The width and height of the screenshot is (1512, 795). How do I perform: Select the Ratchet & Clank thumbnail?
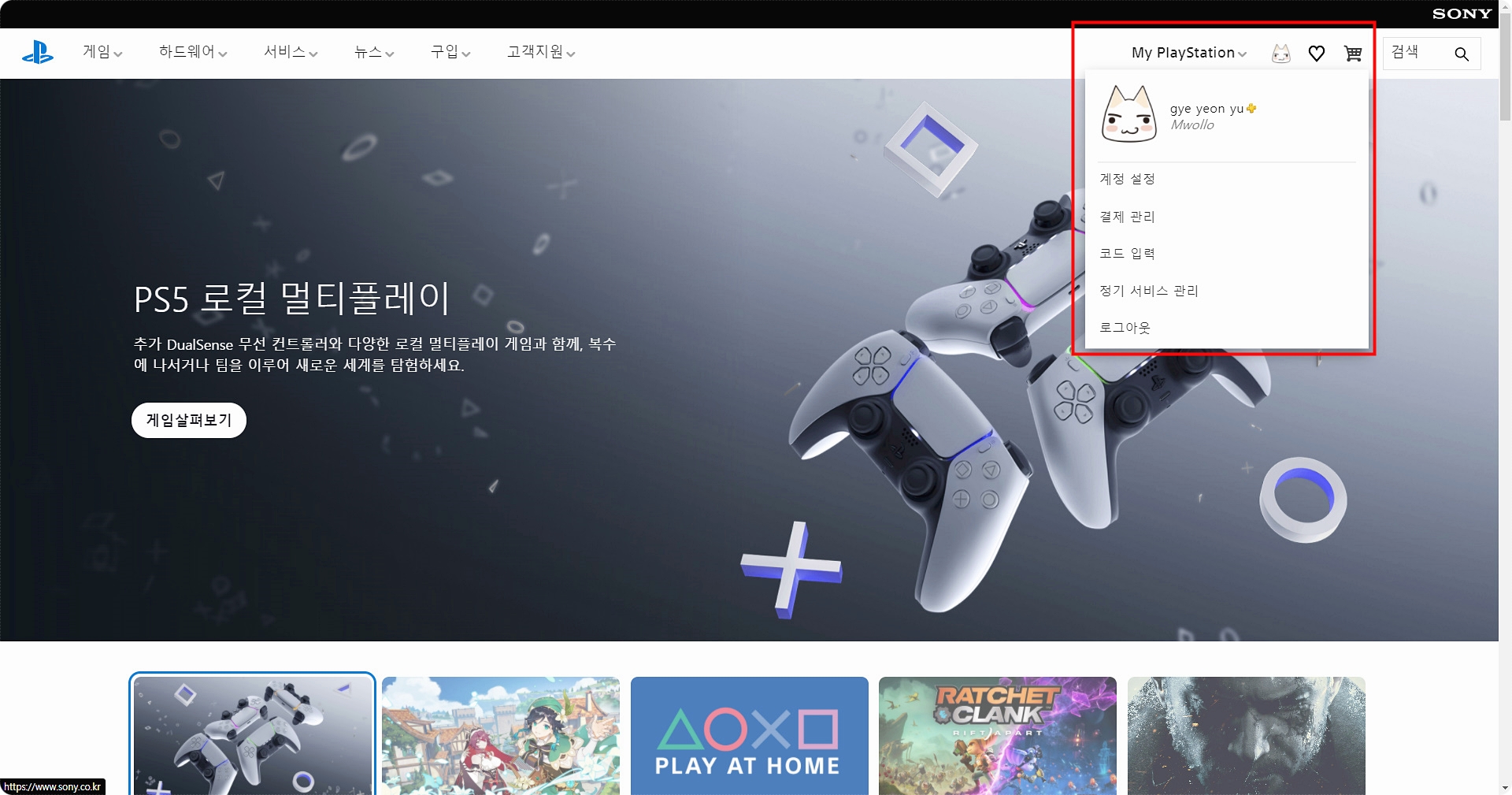pyautogui.click(x=998, y=736)
